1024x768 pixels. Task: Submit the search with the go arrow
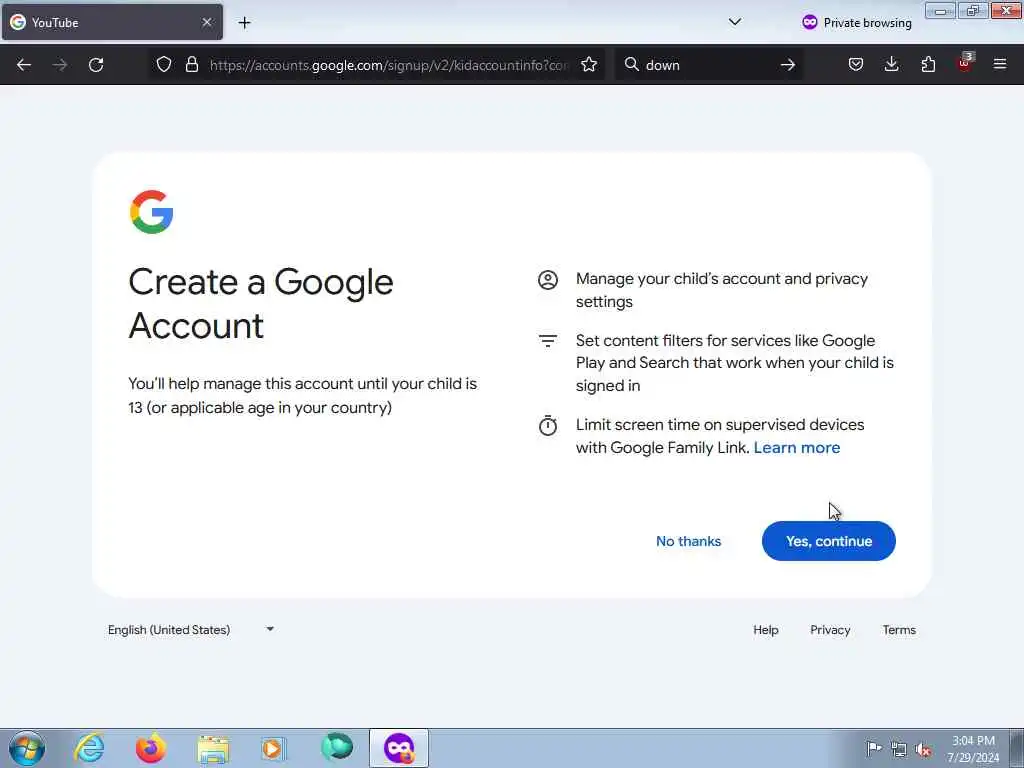[788, 65]
